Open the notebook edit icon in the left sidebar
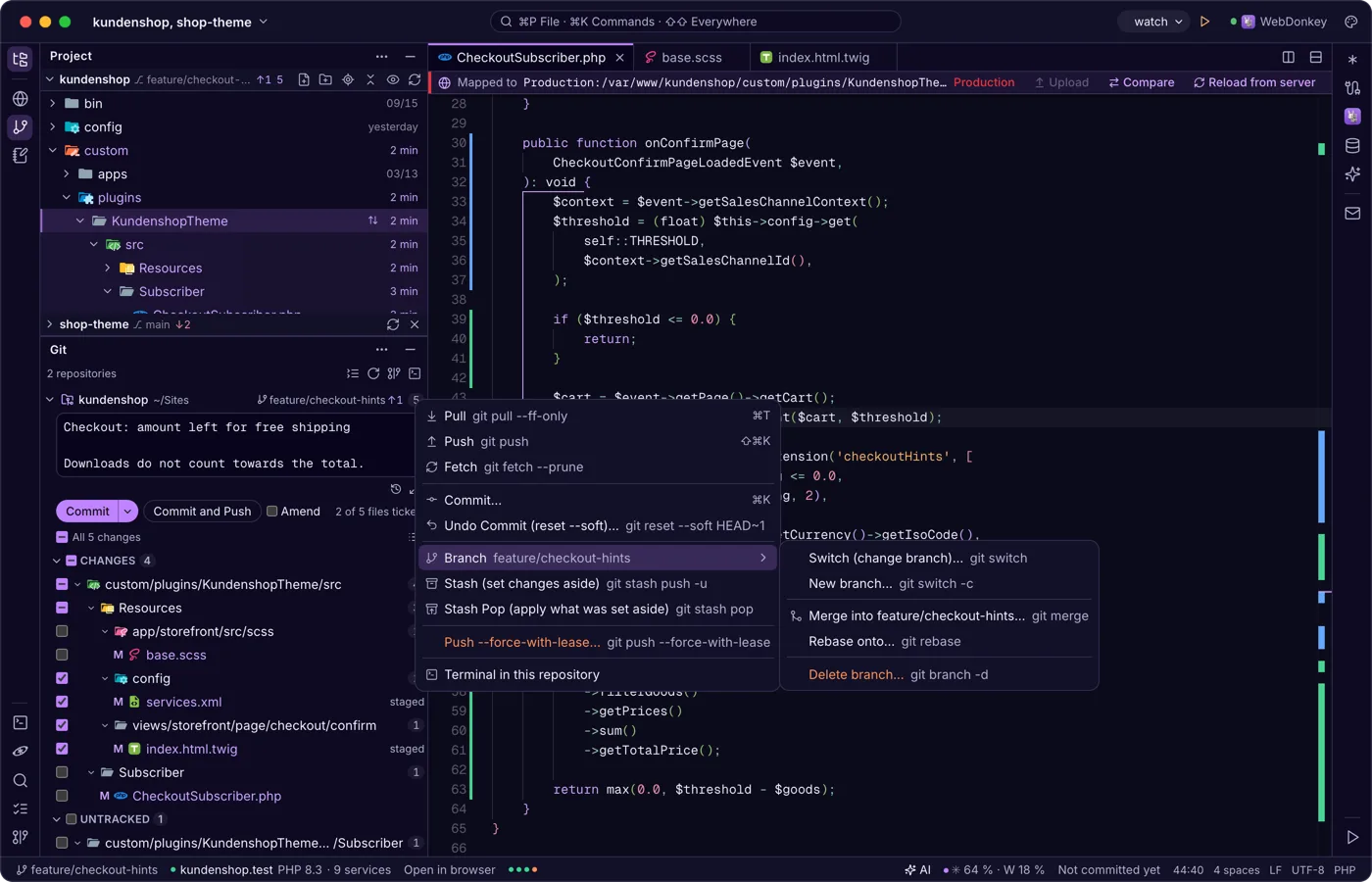The image size is (1372, 882). tap(20, 155)
